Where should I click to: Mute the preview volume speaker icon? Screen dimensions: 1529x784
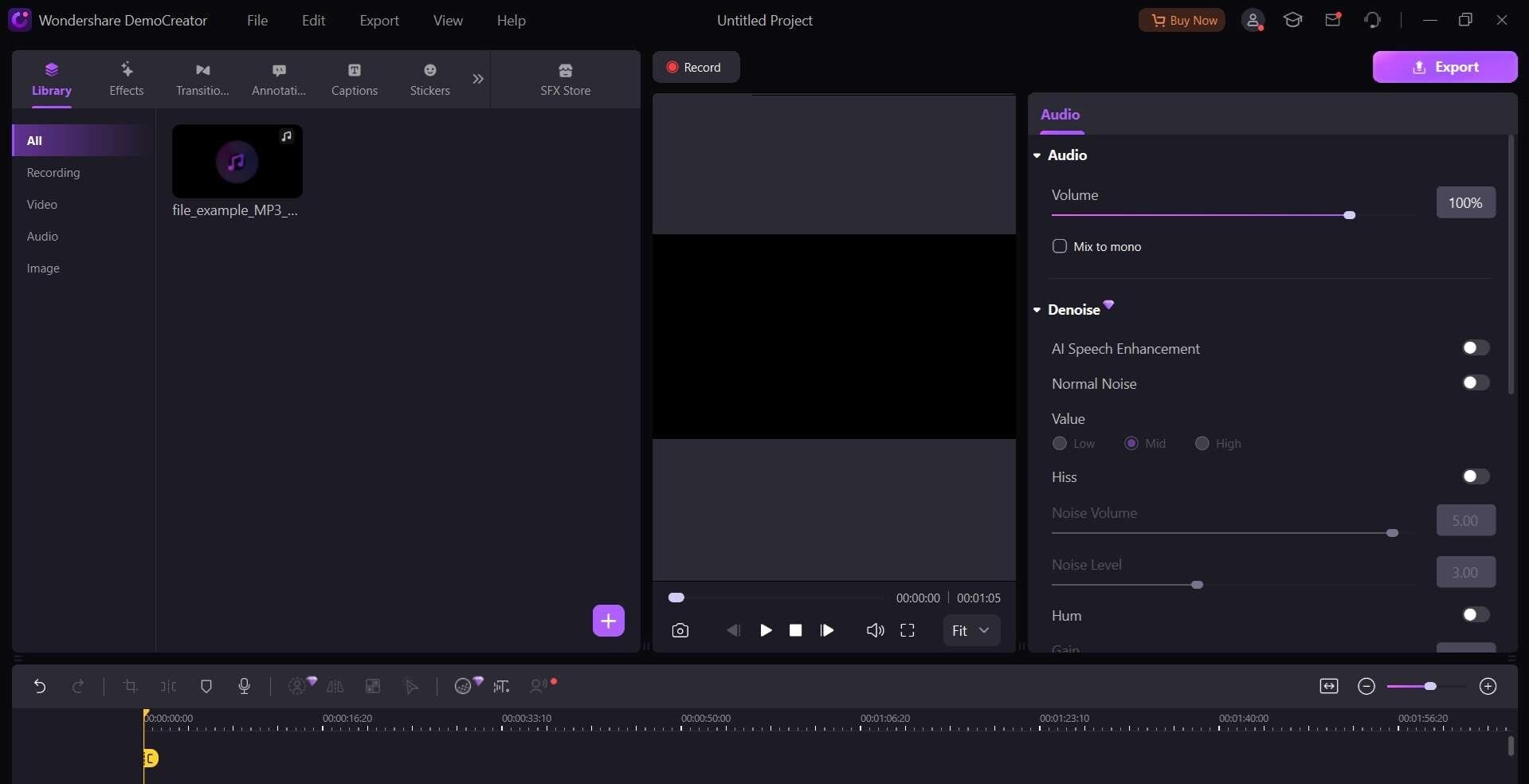pos(875,630)
